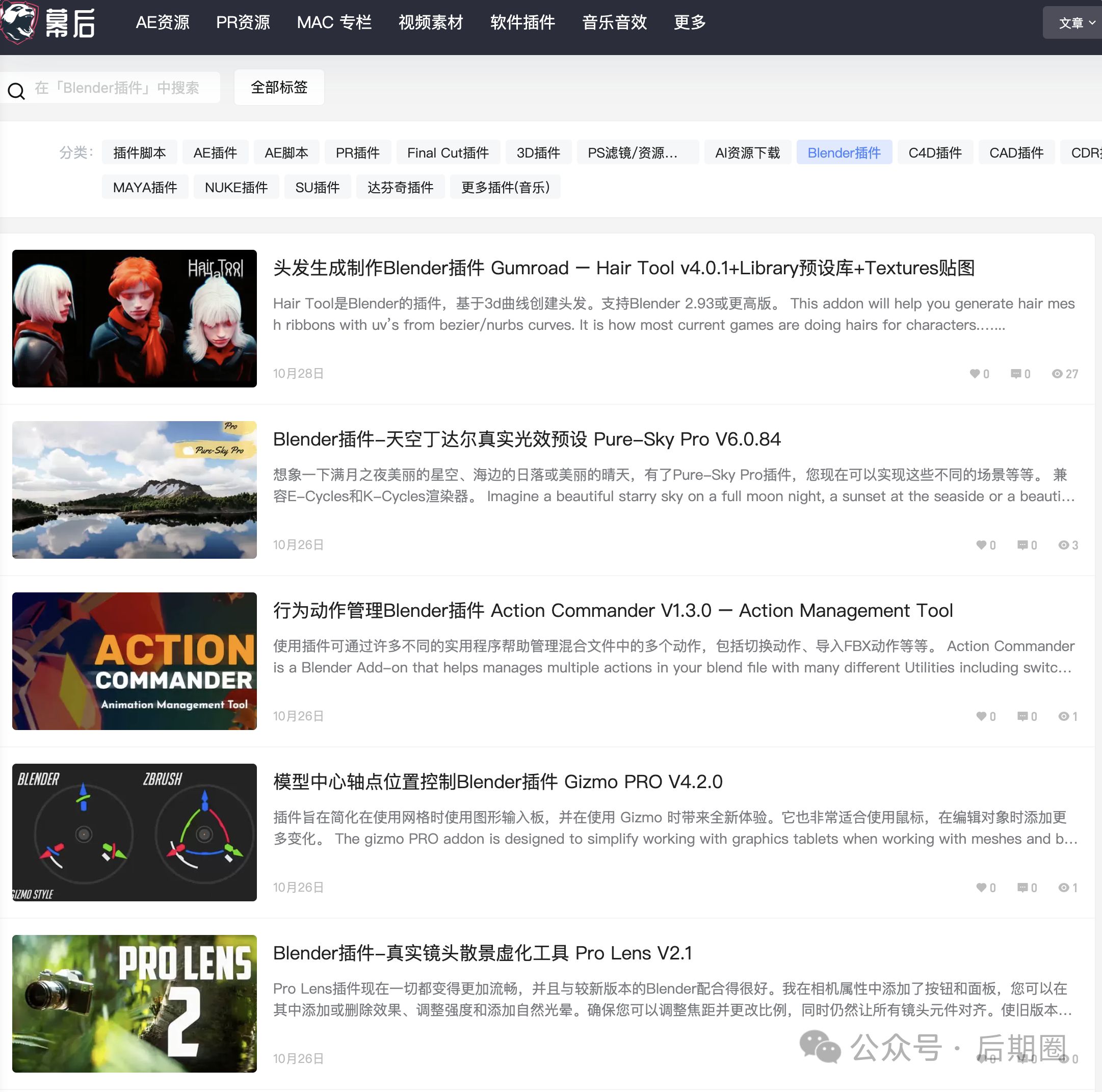Select the 3D插件 category
The image size is (1102, 1092).
(x=538, y=152)
